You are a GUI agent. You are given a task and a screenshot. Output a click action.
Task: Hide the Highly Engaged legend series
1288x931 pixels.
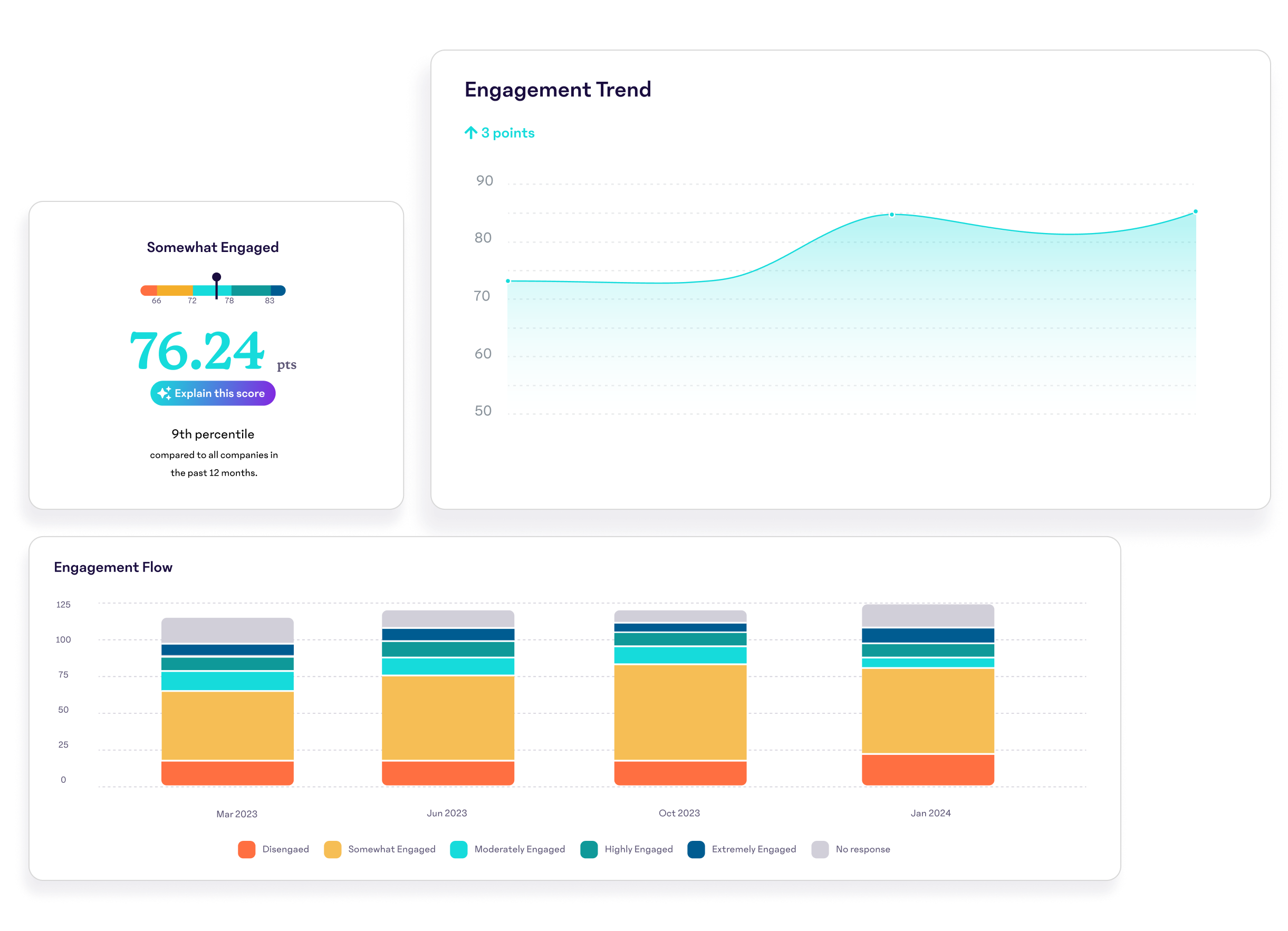[589, 849]
